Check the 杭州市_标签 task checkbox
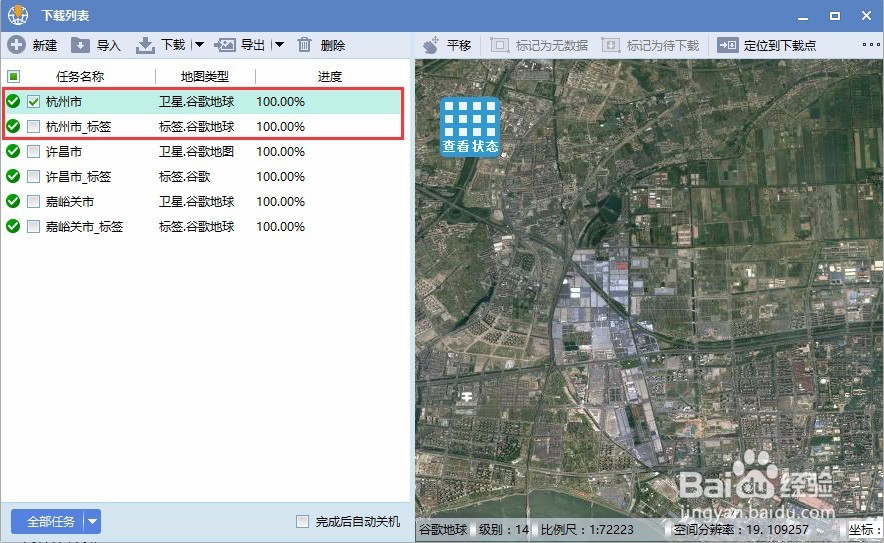The height and width of the screenshot is (543, 884). pos(33,126)
